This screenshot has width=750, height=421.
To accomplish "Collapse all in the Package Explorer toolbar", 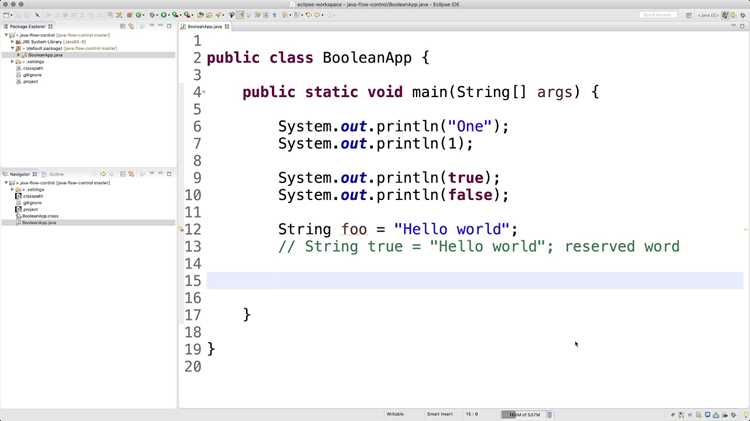I will click(x=123, y=26).
